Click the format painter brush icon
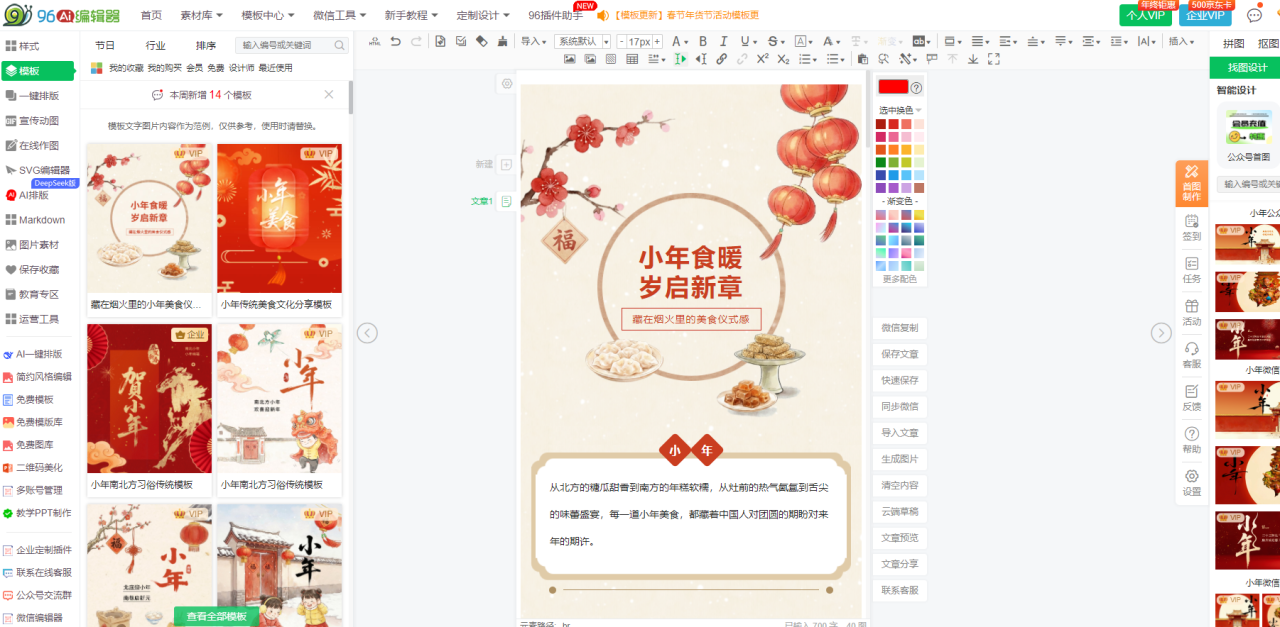1280x627 pixels. coord(503,41)
